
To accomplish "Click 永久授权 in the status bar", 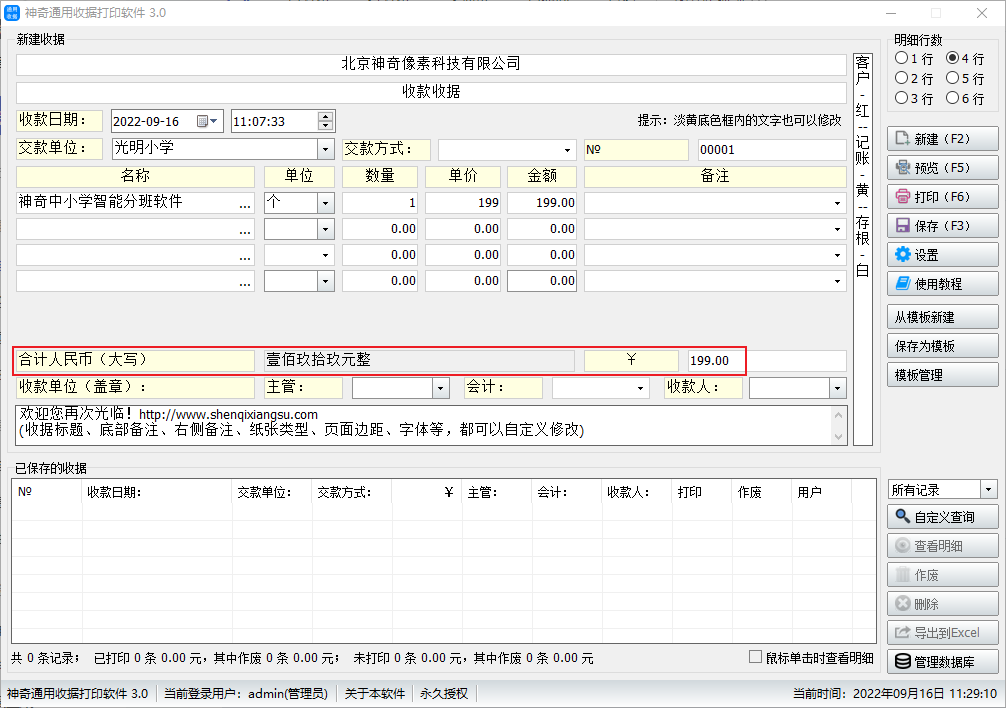I will [x=444, y=694].
